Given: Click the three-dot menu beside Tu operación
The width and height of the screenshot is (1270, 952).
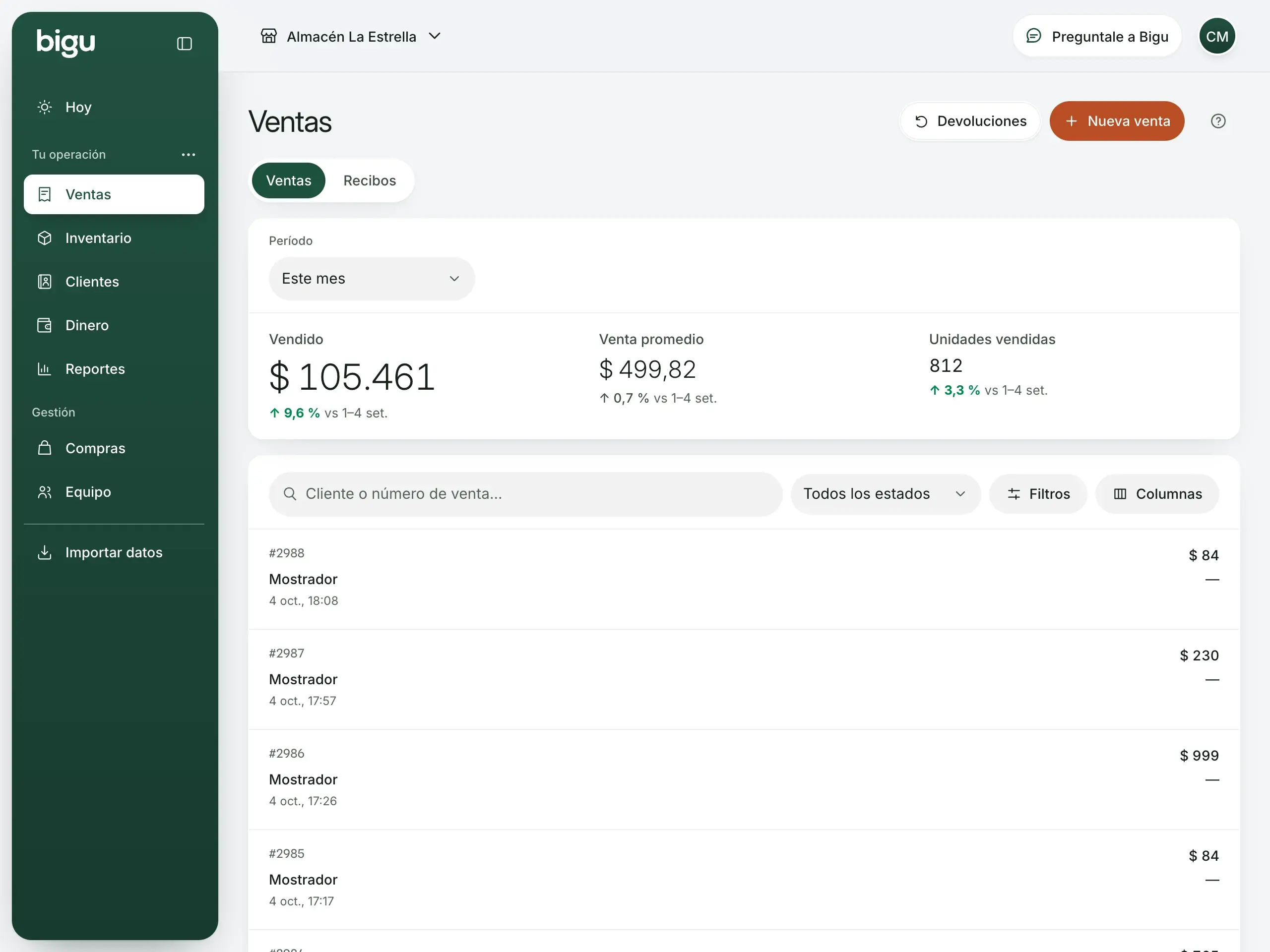Looking at the screenshot, I should (189, 154).
